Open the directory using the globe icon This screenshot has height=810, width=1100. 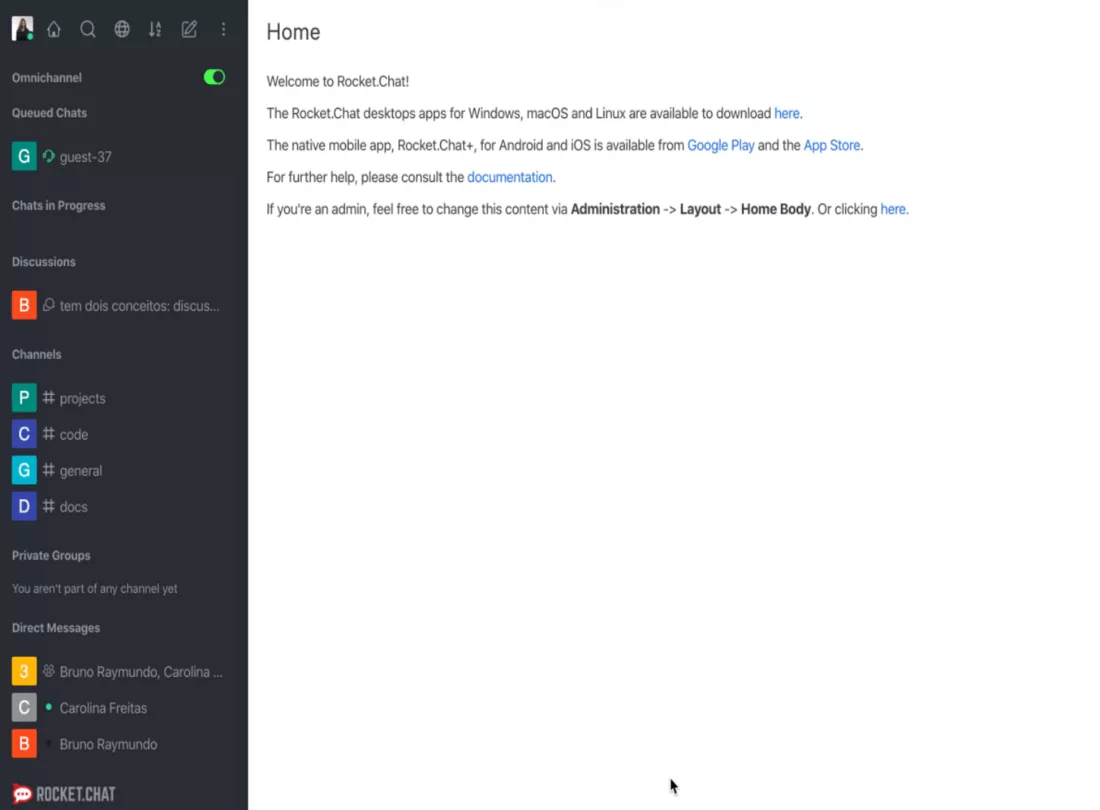[121, 29]
